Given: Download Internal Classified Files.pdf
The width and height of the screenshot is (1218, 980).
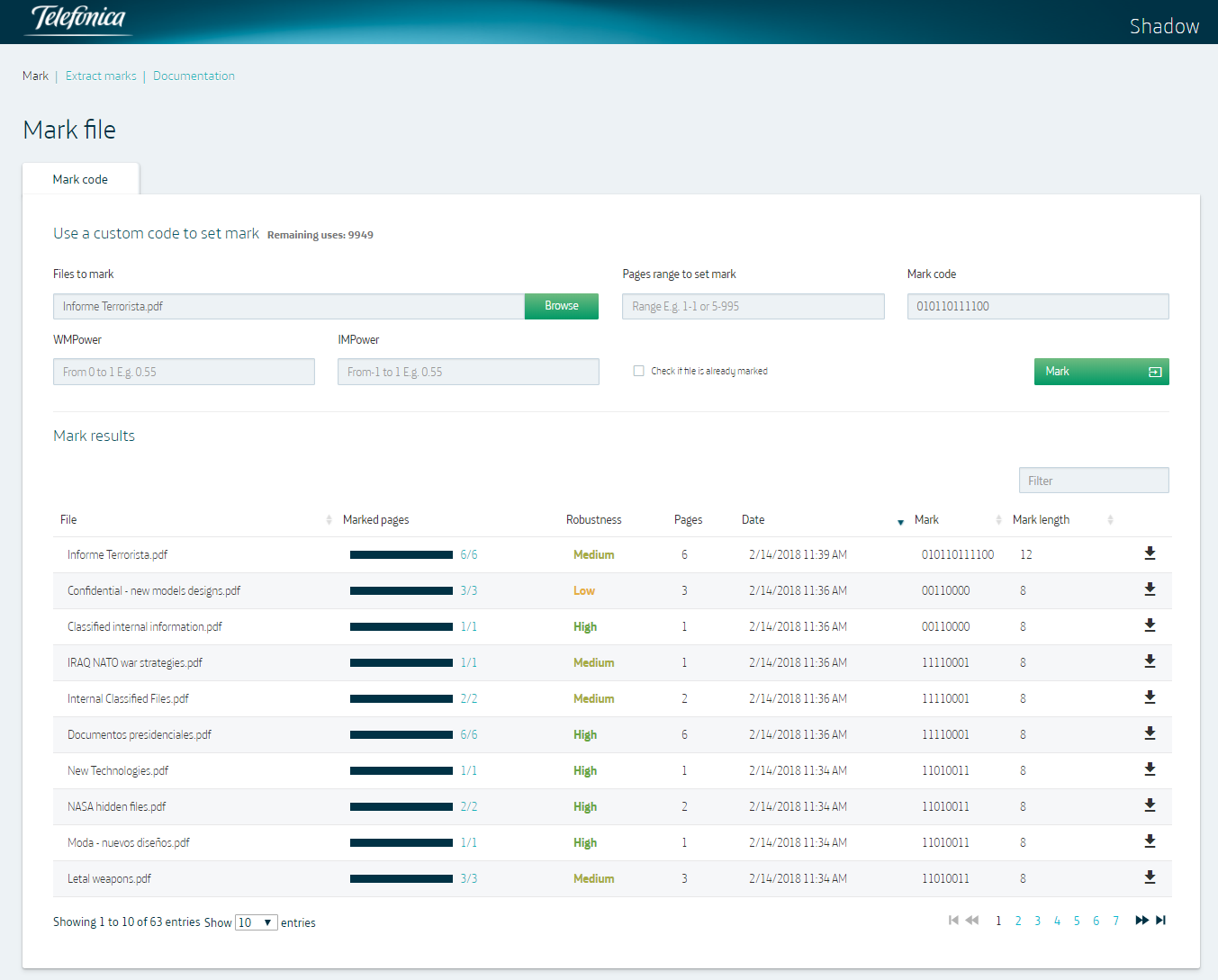Looking at the screenshot, I should click(x=1150, y=697).
